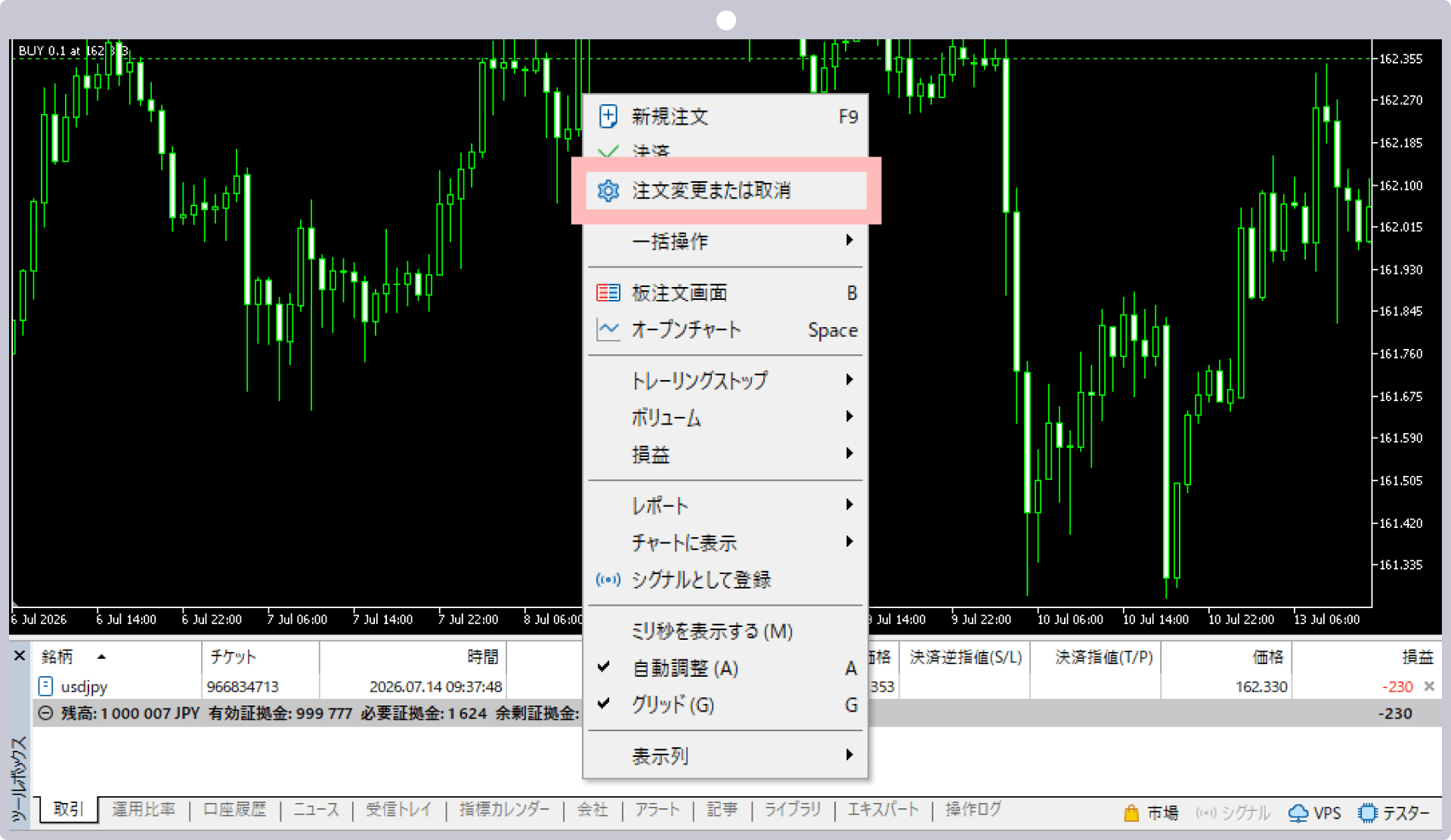
Task: Click the 2026.07.14 09:37:48 time cell
Action: point(435,687)
